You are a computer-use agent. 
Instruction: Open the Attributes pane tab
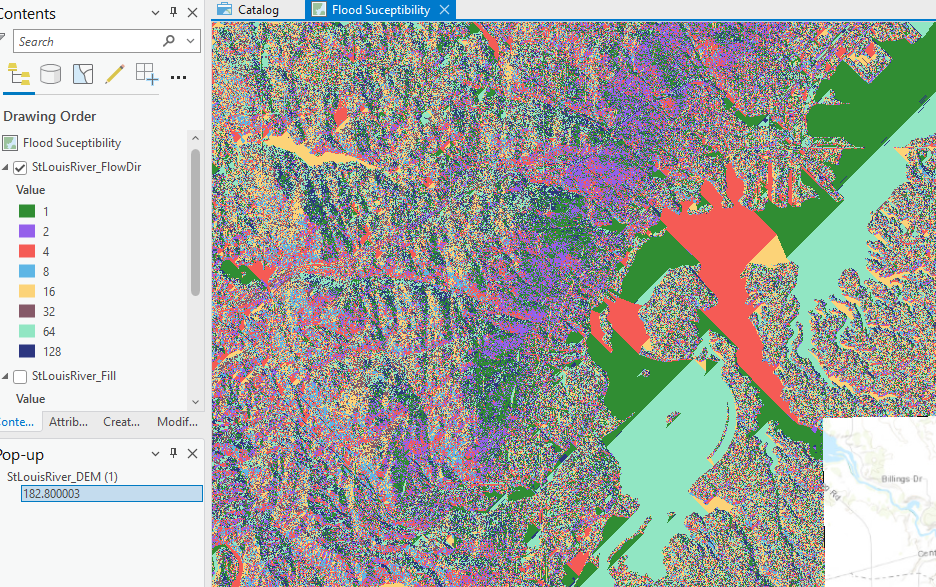pos(68,422)
